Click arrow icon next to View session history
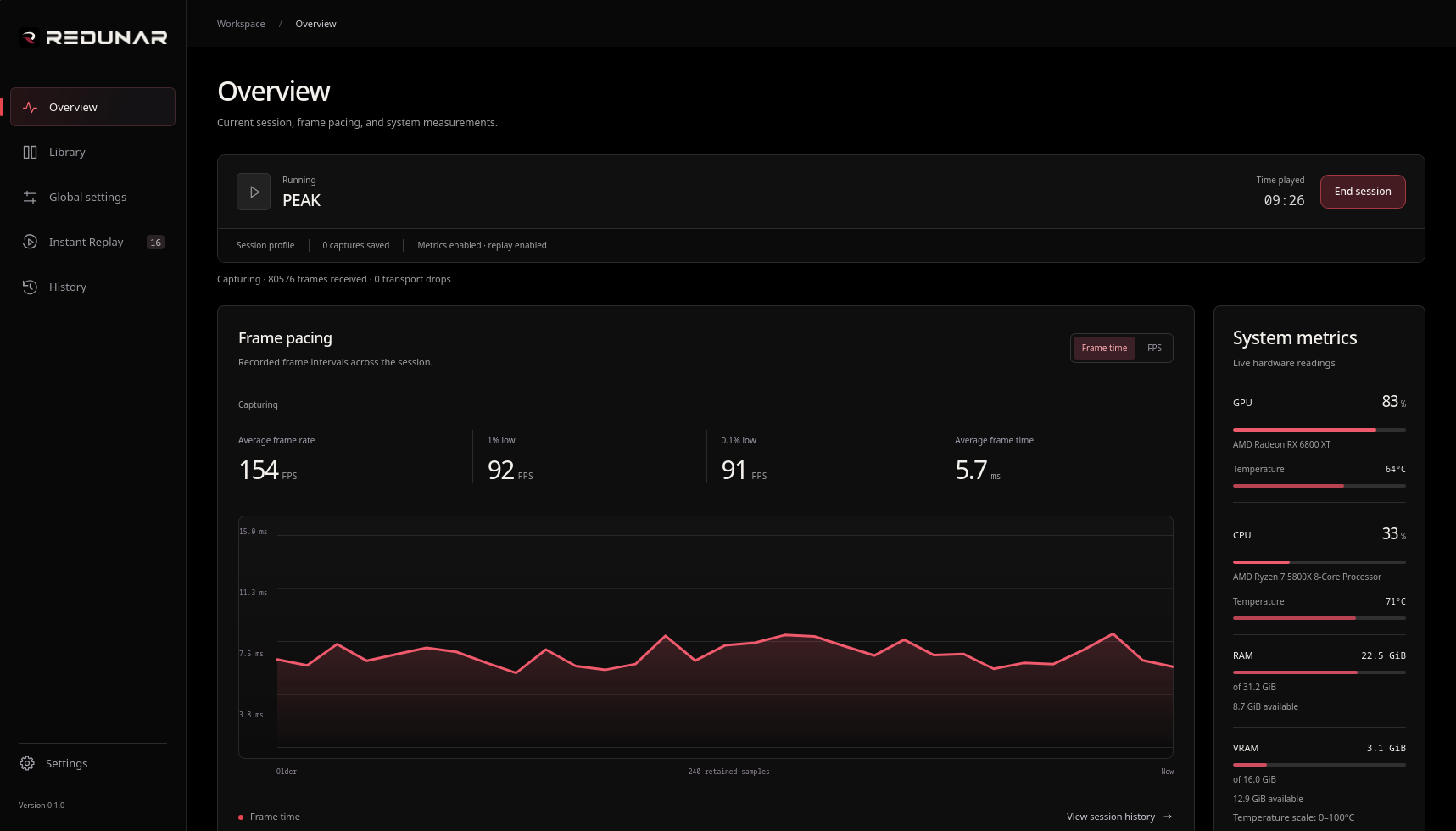The height and width of the screenshot is (831, 1456). point(1168,817)
